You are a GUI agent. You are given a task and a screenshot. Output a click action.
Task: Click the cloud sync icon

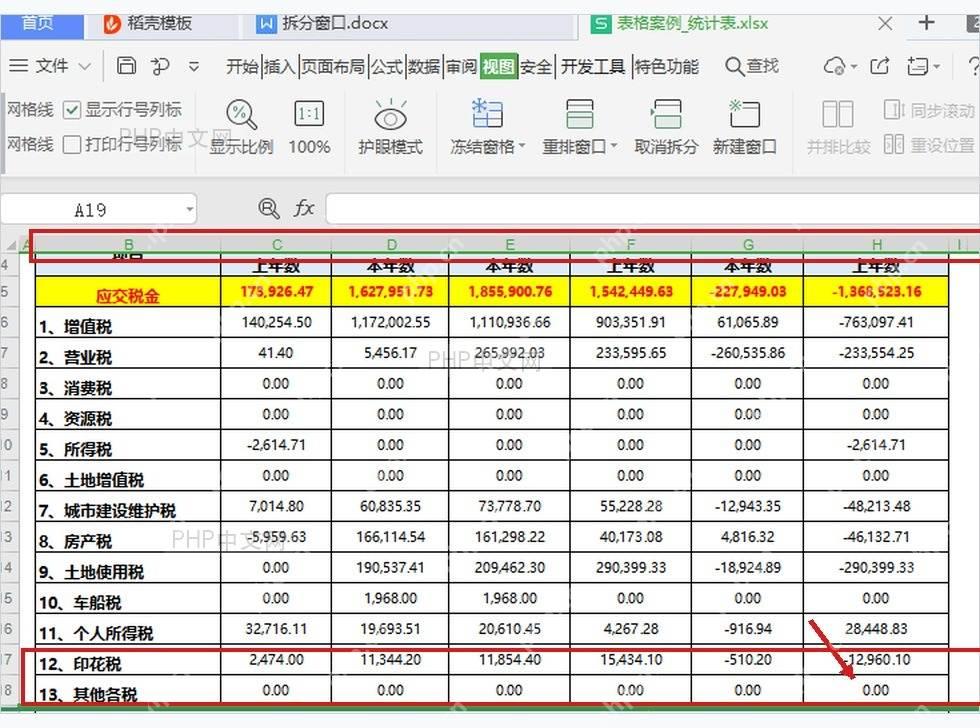pyautogui.click(x=834, y=66)
